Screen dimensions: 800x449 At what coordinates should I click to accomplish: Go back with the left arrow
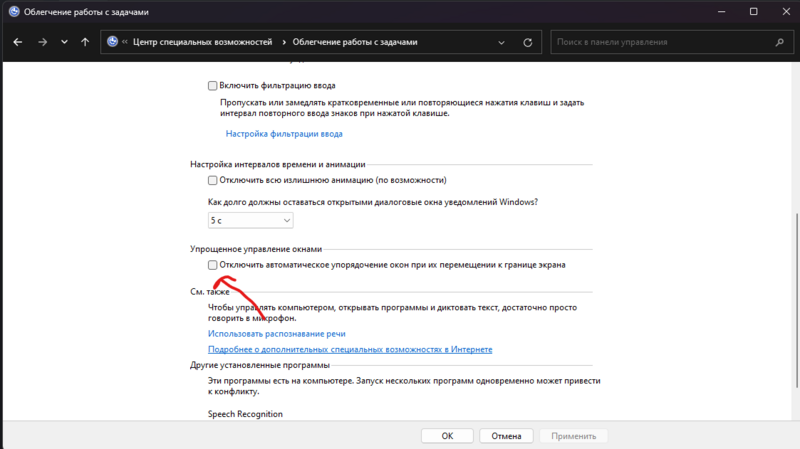[18, 42]
